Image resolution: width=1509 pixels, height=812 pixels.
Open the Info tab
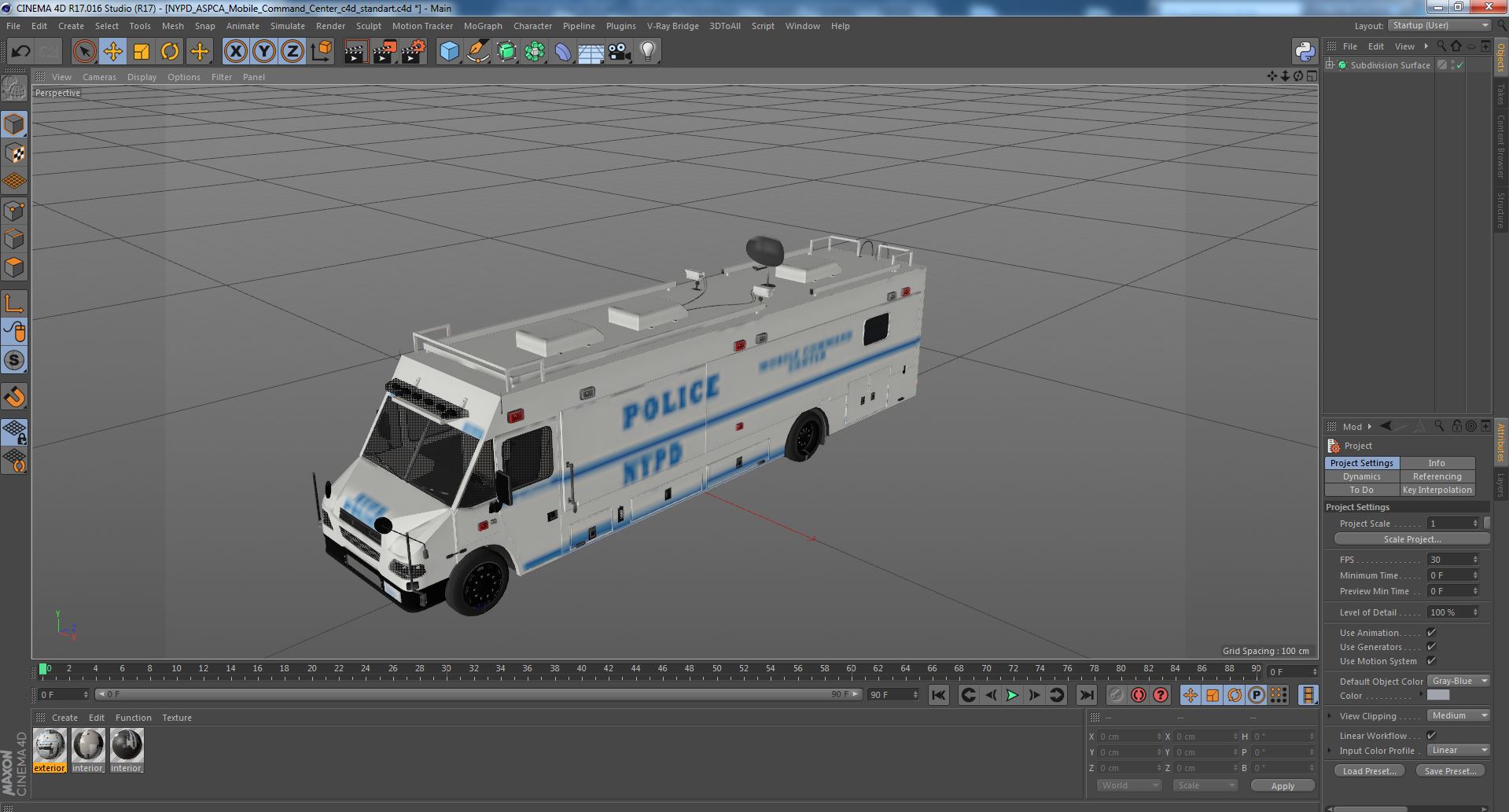[1437, 463]
